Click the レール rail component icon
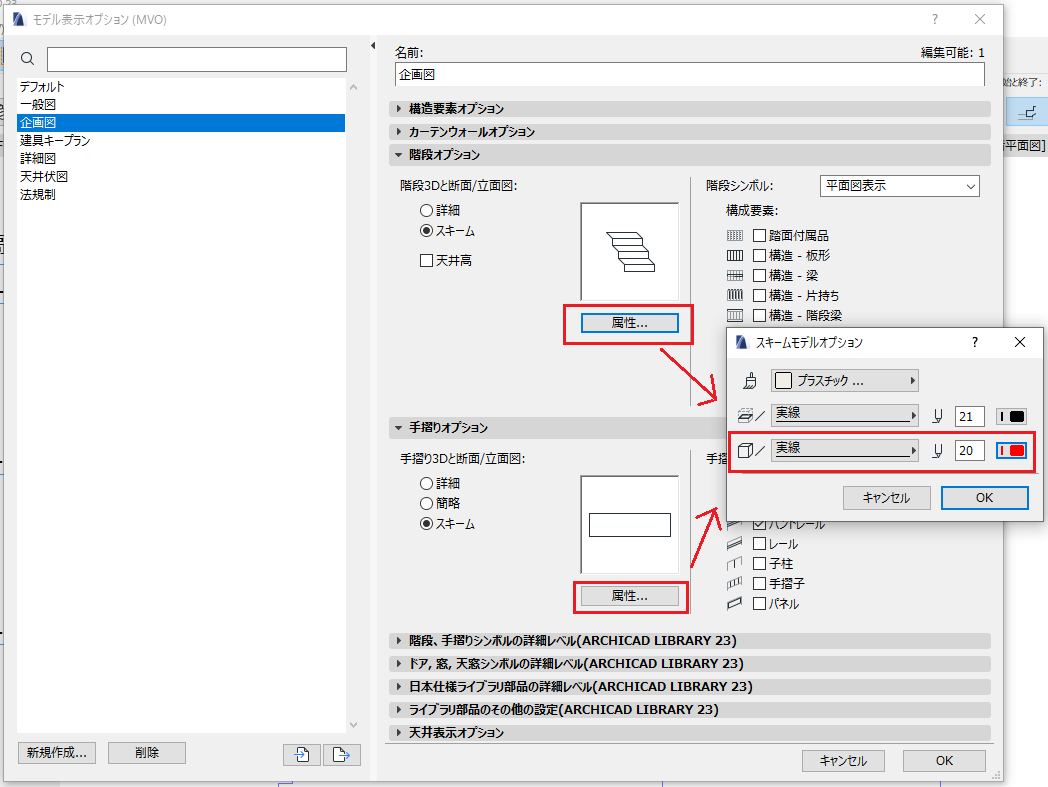 tap(735, 544)
